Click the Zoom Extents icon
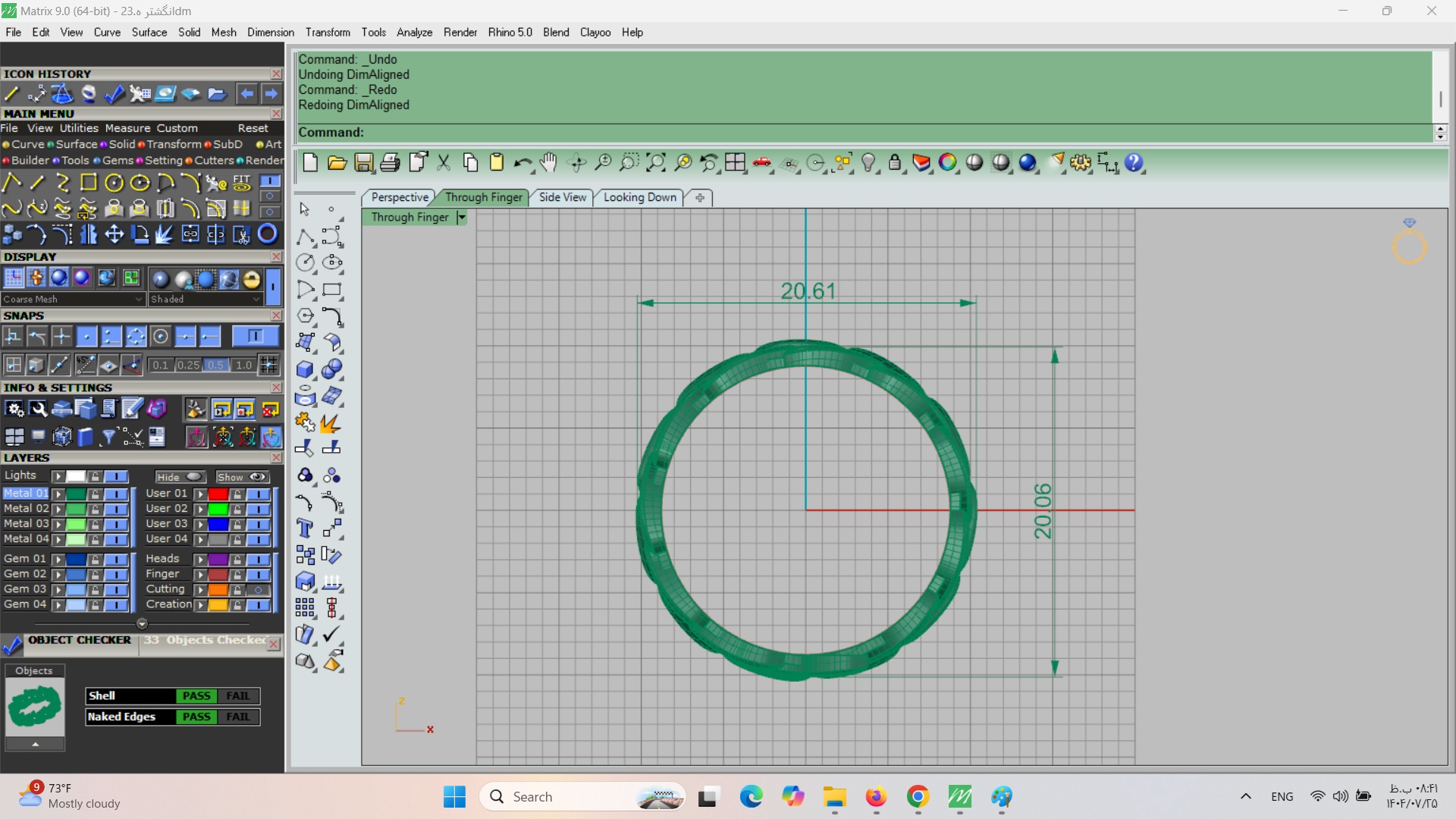The height and width of the screenshot is (819, 1456). [655, 162]
